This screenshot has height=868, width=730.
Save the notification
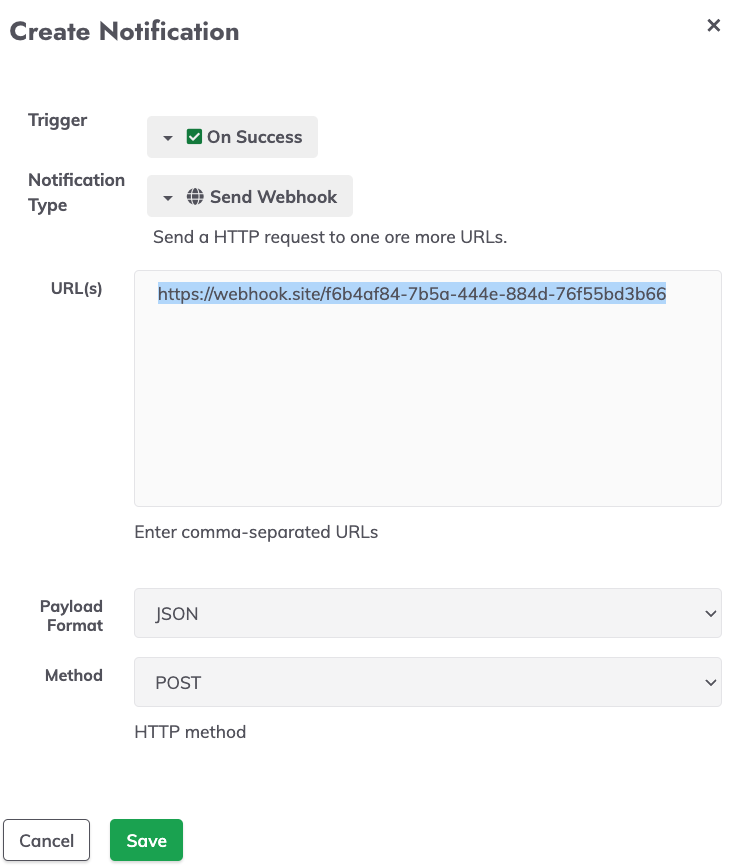(146, 840)
